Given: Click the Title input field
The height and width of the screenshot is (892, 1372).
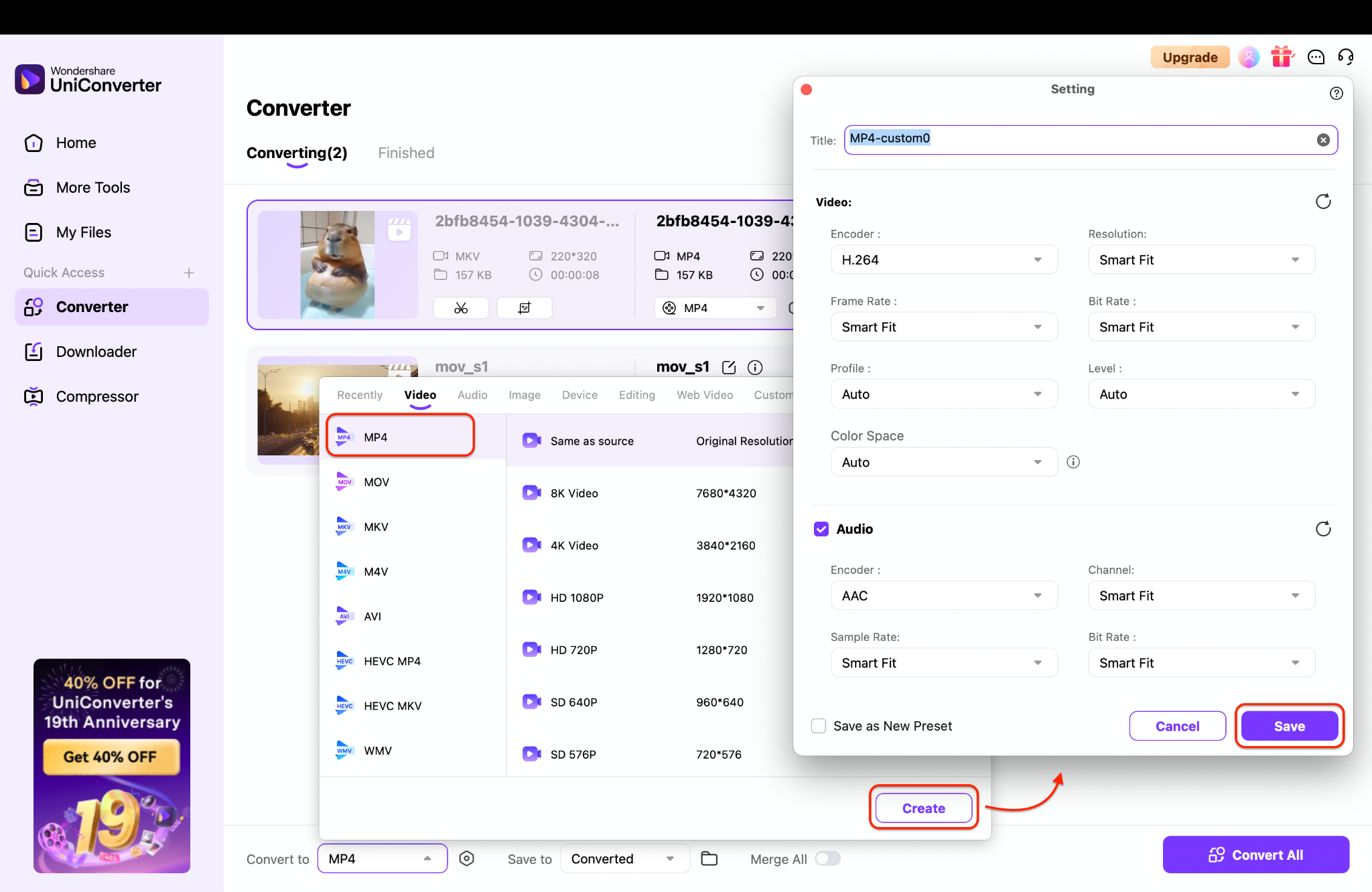Looking at the screenshot, I should 1091,140.
